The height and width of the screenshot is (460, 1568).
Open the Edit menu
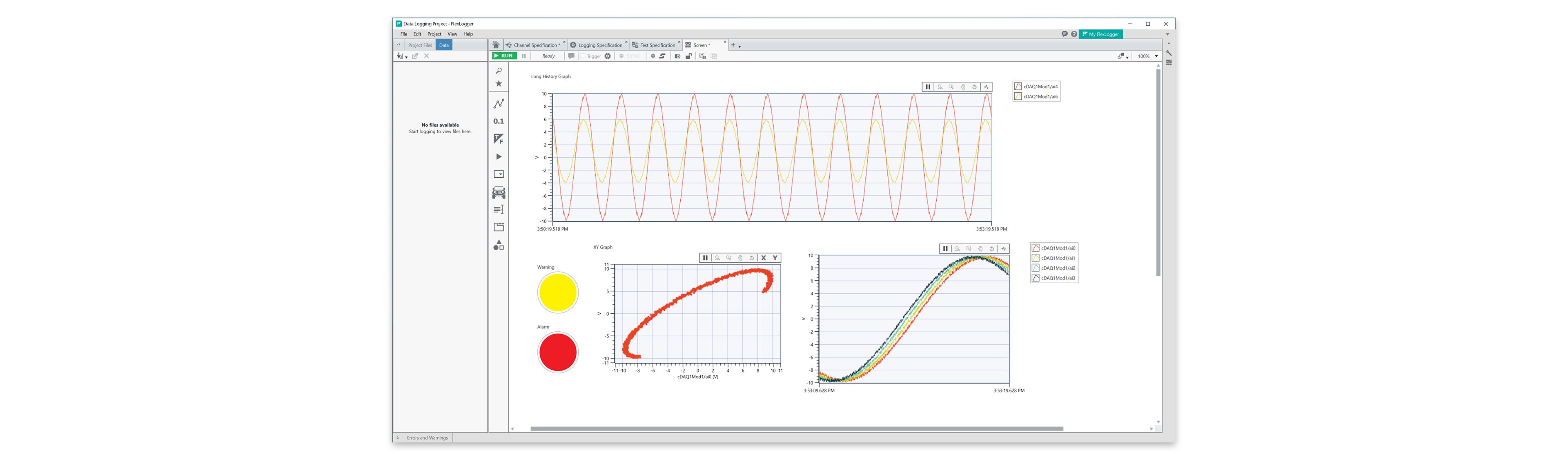tap(417, 34)
